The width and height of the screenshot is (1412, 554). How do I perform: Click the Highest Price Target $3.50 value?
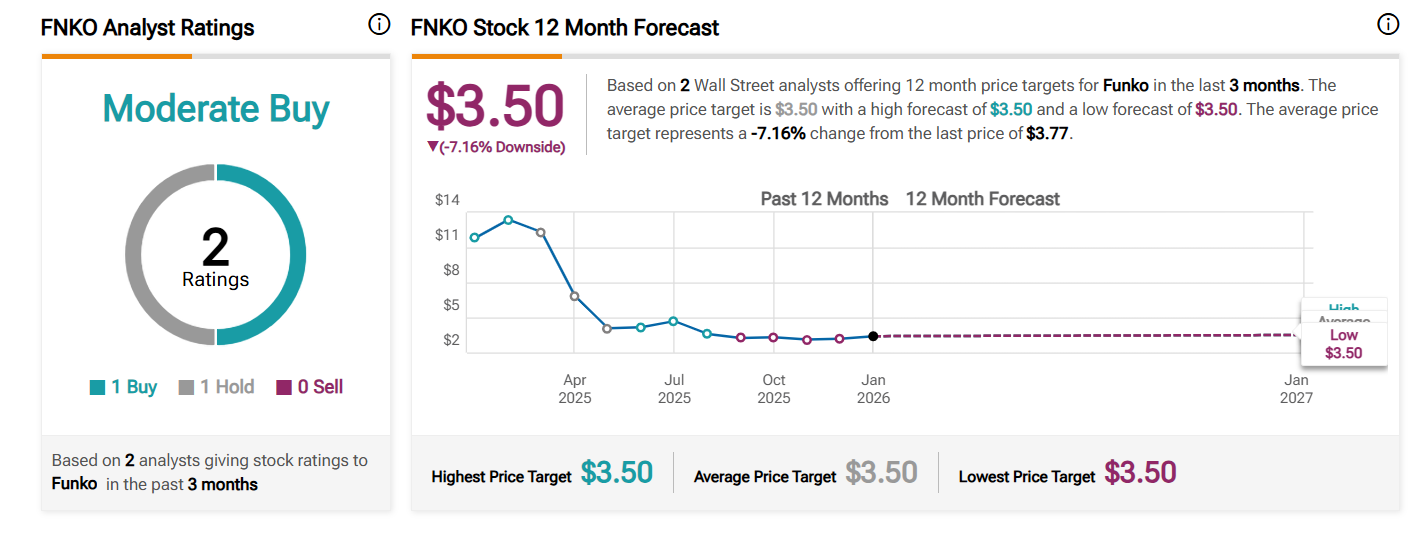(x=616, y=473)
